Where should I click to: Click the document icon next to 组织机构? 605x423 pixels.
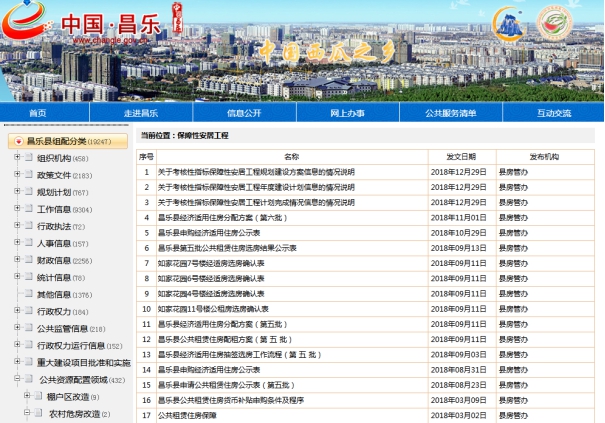(x=29, y=158)
